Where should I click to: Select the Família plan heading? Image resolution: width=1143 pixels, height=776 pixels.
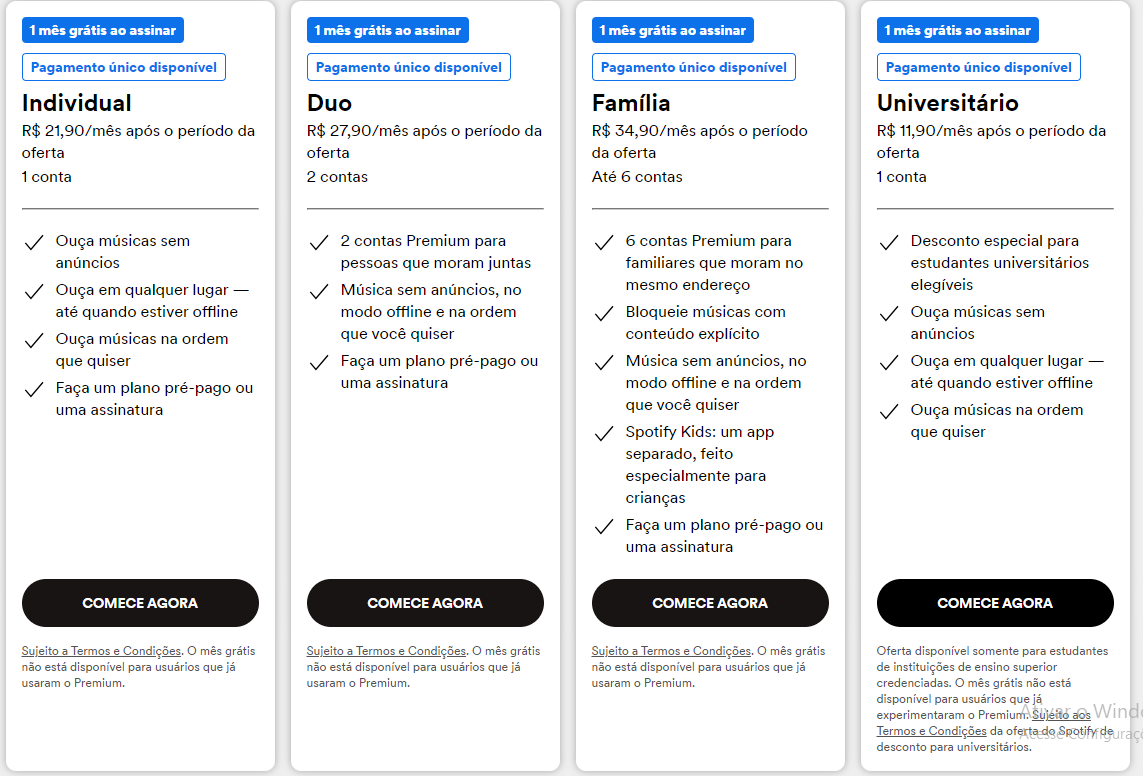(x=631, y=103)
